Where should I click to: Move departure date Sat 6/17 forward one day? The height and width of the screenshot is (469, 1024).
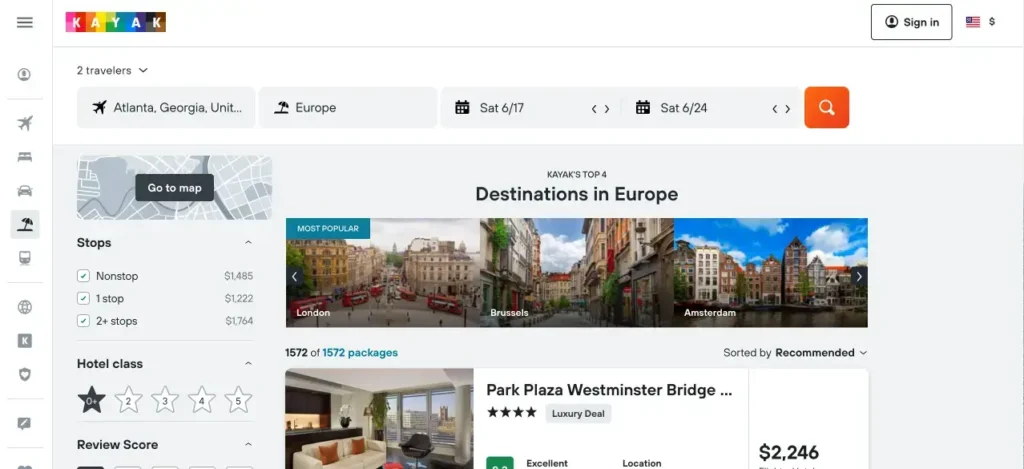point(607,109)
